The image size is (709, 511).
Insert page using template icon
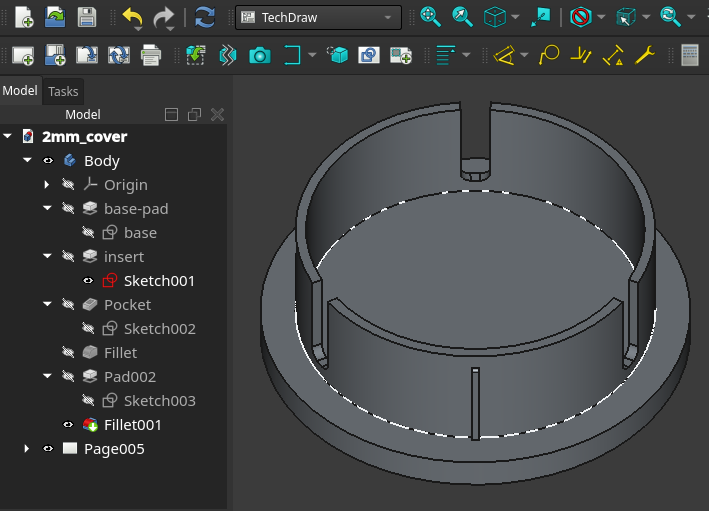(x=55, y=56)
